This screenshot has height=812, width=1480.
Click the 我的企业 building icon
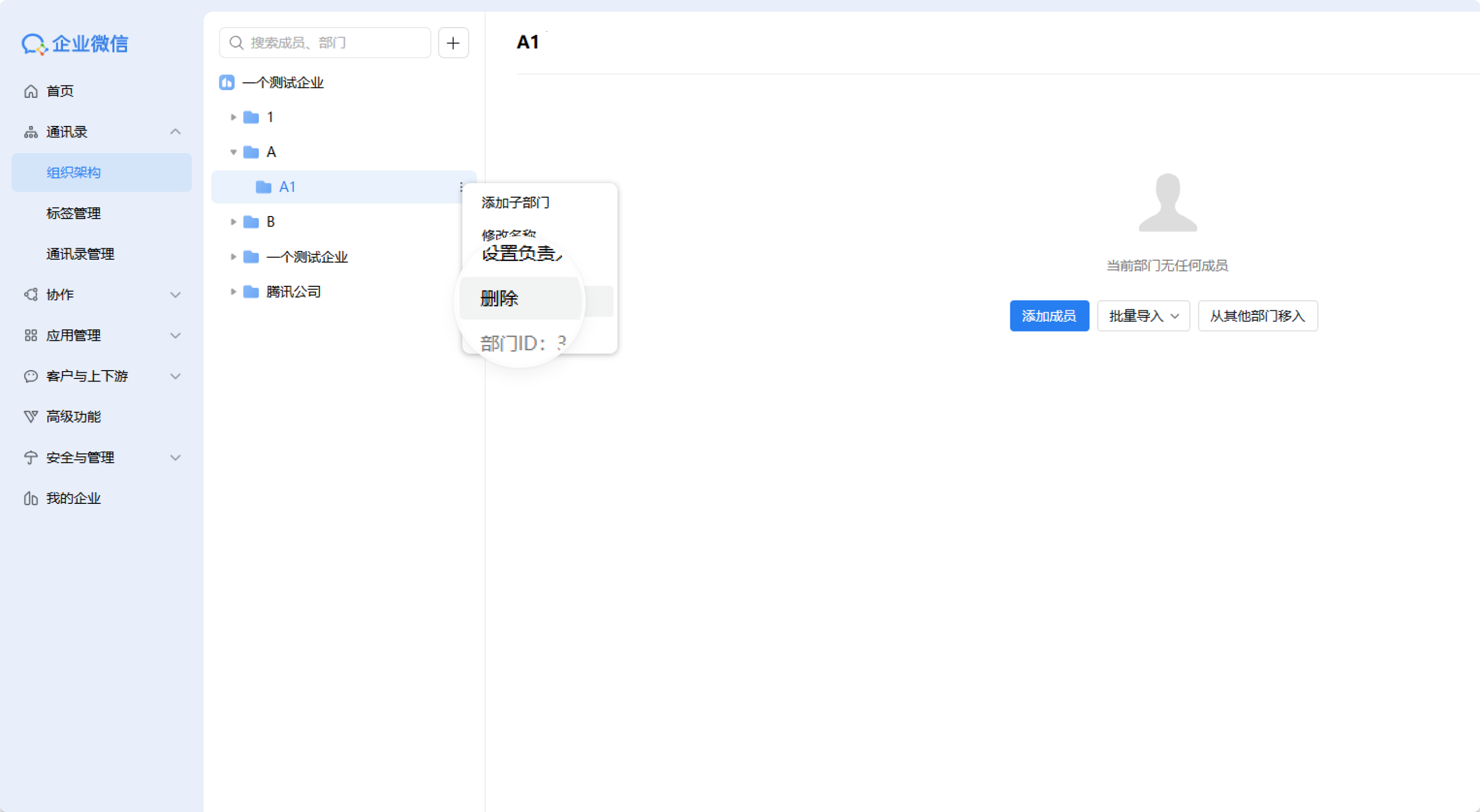[x=30, y=499]
